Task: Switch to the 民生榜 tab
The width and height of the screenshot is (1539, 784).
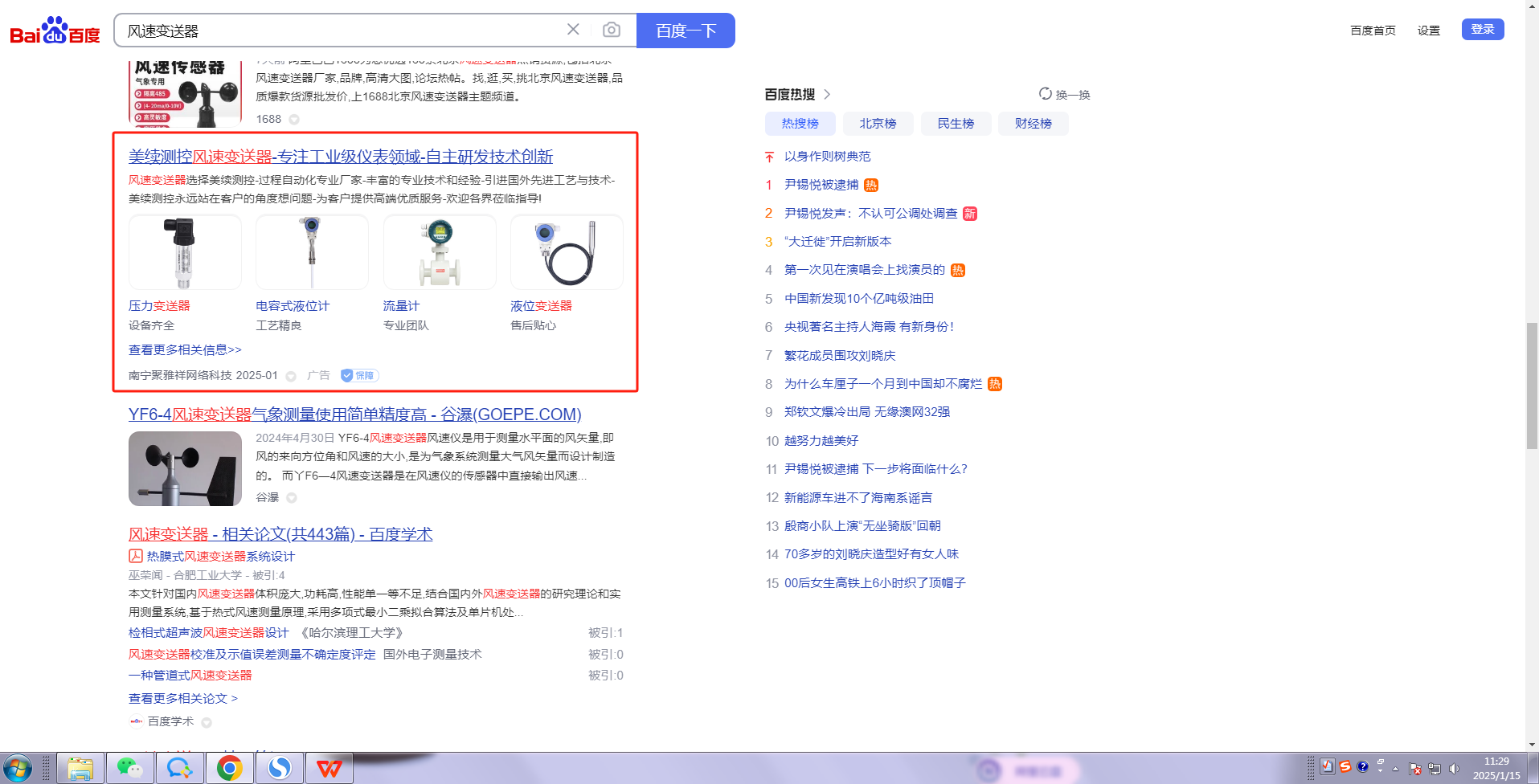Action: [x=956, y=124]
